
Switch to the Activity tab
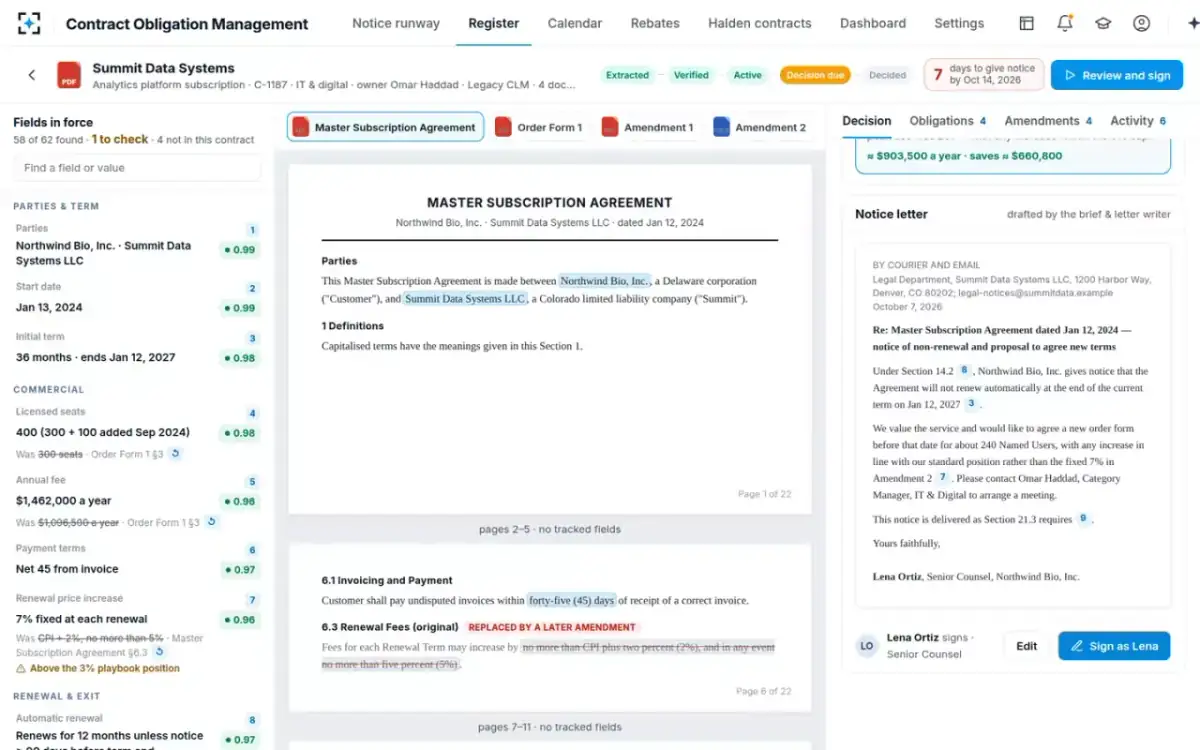tap(1138, 121)
